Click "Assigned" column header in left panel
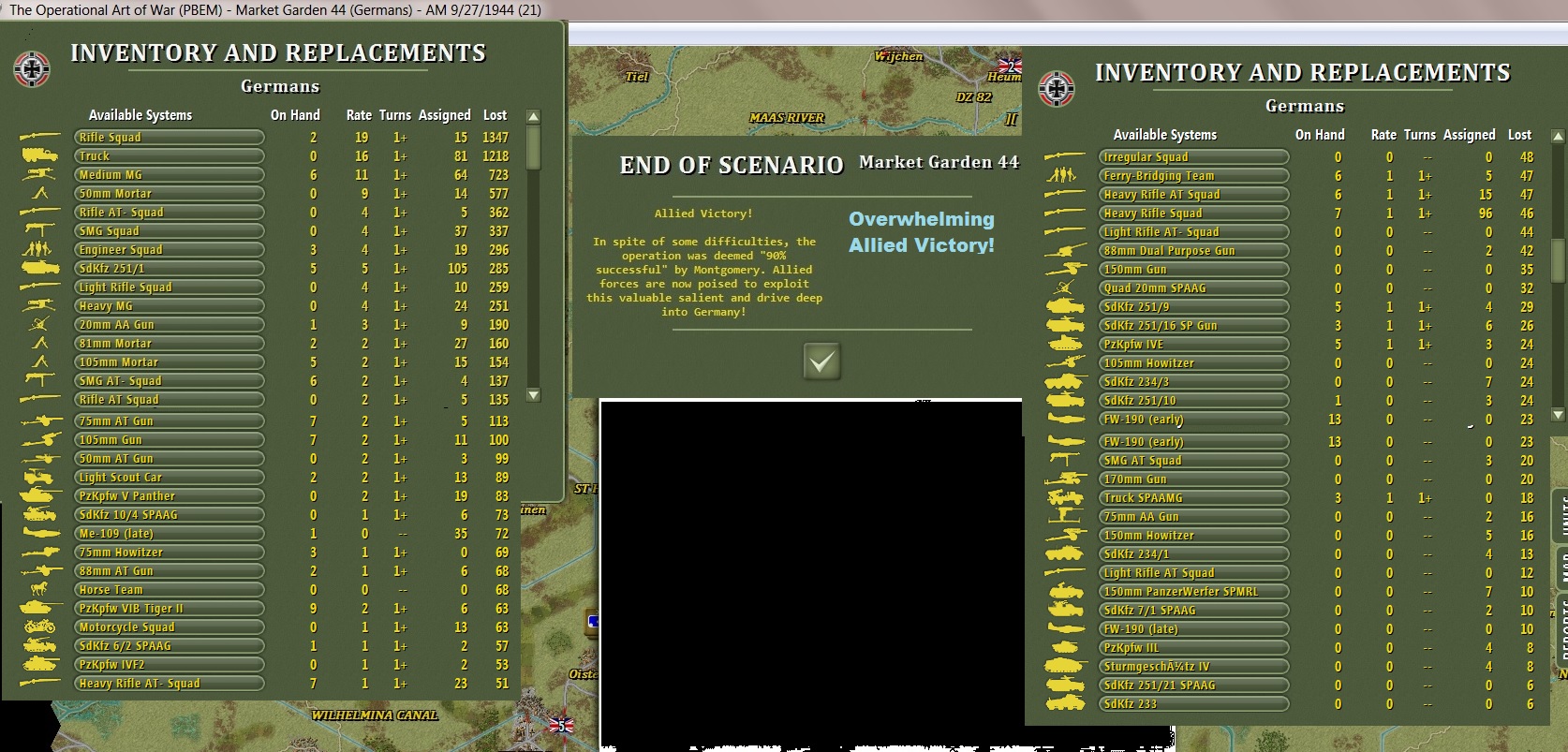Screen dimensions: 1568x752 (445, 115)
